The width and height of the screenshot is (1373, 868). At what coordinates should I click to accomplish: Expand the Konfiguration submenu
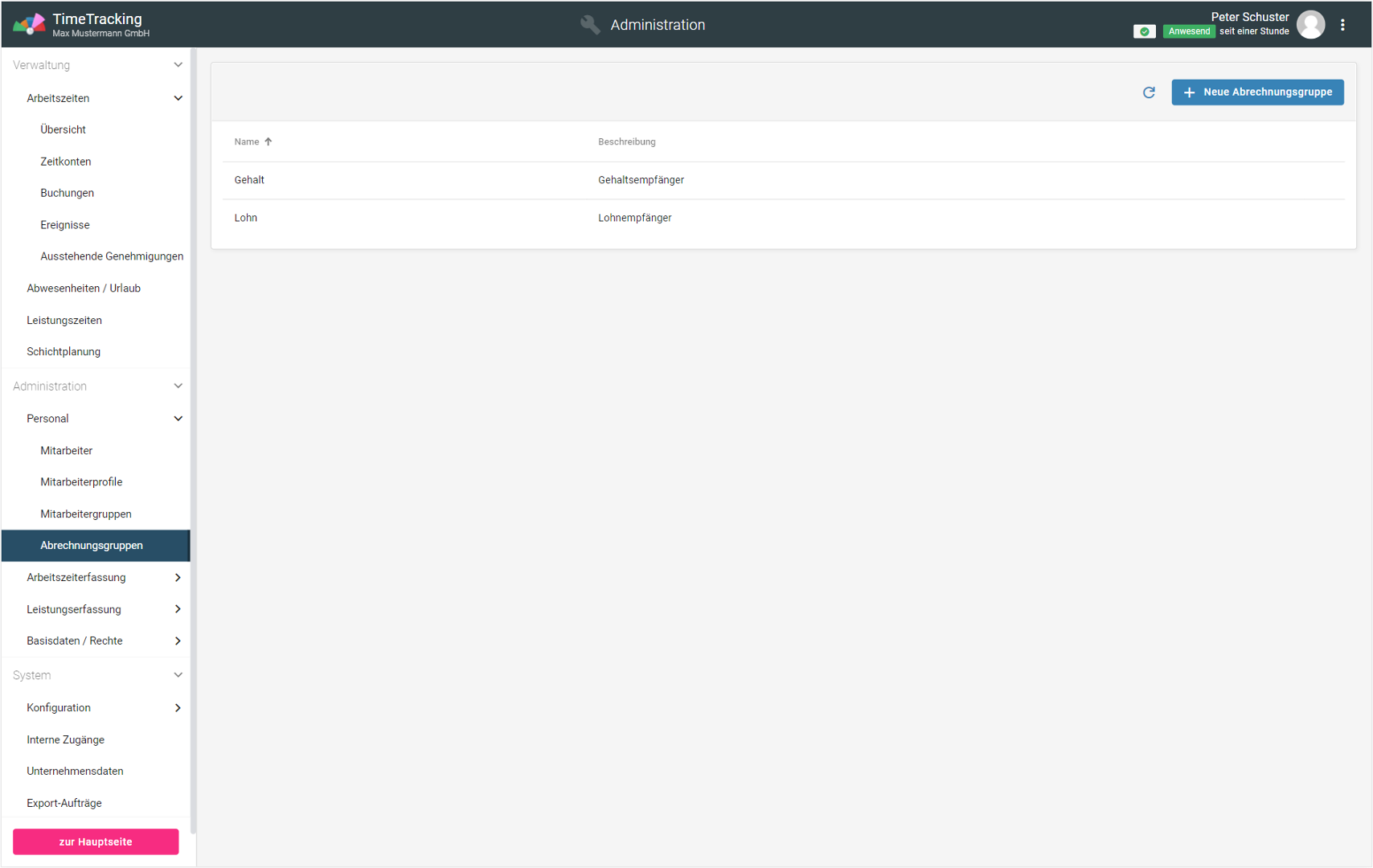pyautogui.click(x=178, y=708)
